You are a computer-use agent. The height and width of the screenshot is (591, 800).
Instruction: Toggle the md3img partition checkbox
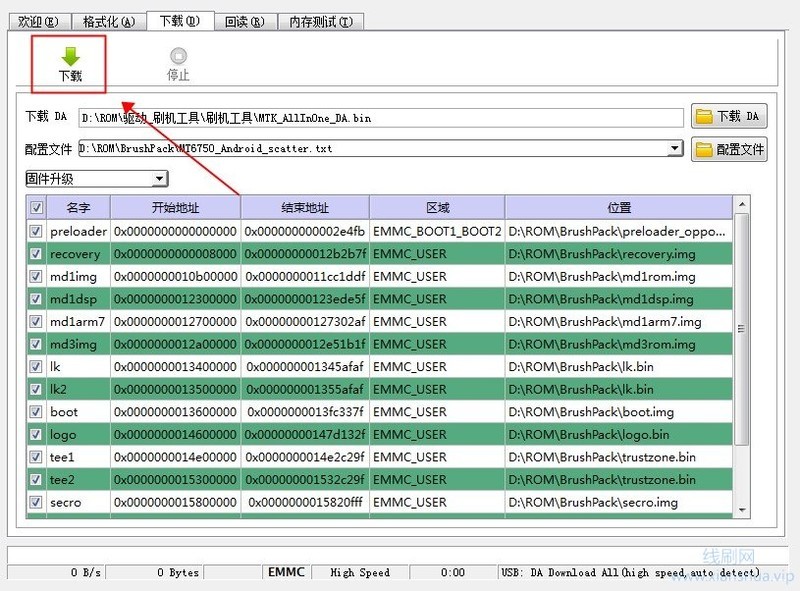click(36, 344)
